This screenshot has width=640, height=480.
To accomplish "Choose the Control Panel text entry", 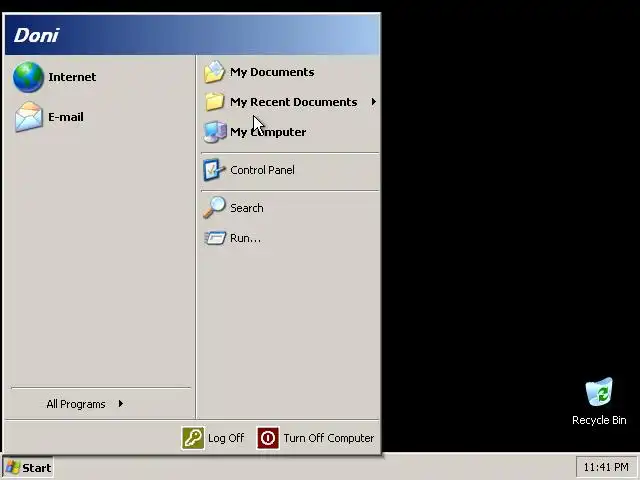I will pos(262,170).
